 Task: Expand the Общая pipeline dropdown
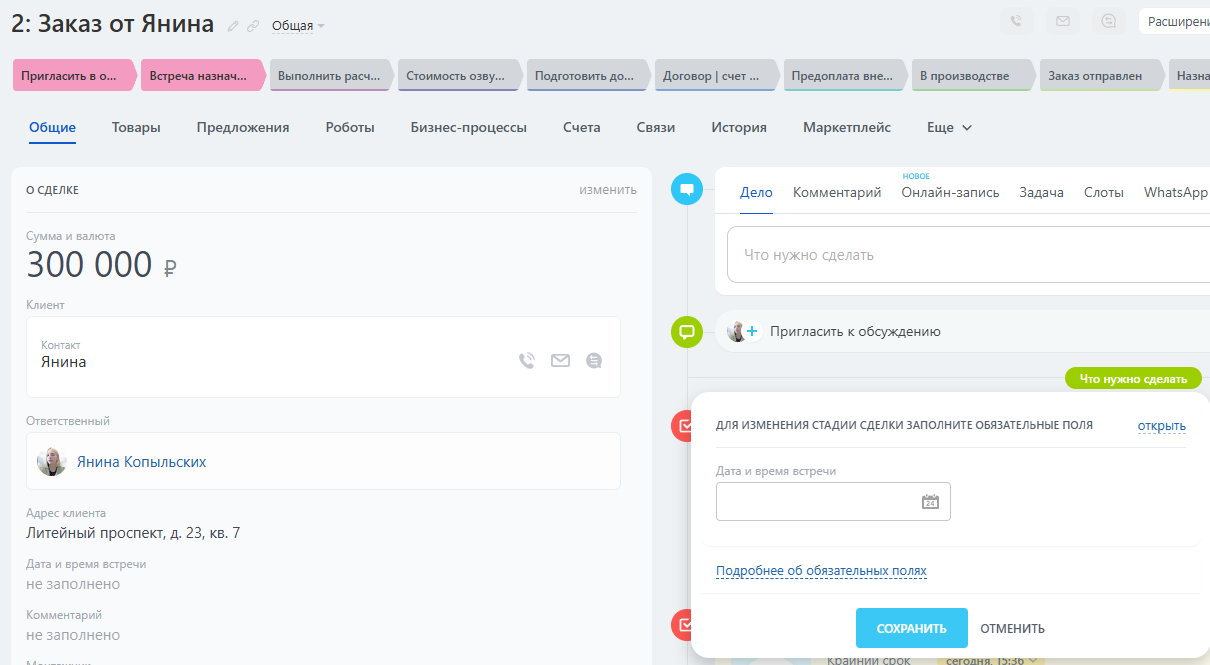tap(298, 26)
